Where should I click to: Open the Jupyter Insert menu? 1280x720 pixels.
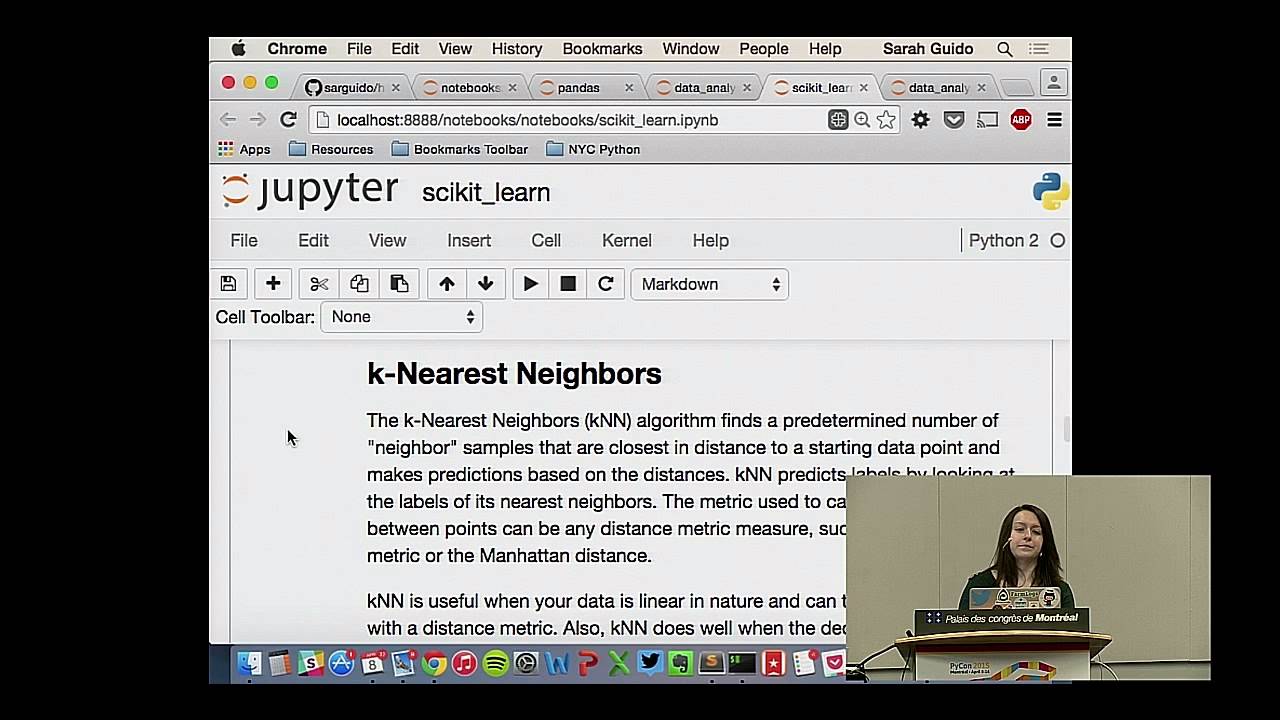click(x=469, y=241)
